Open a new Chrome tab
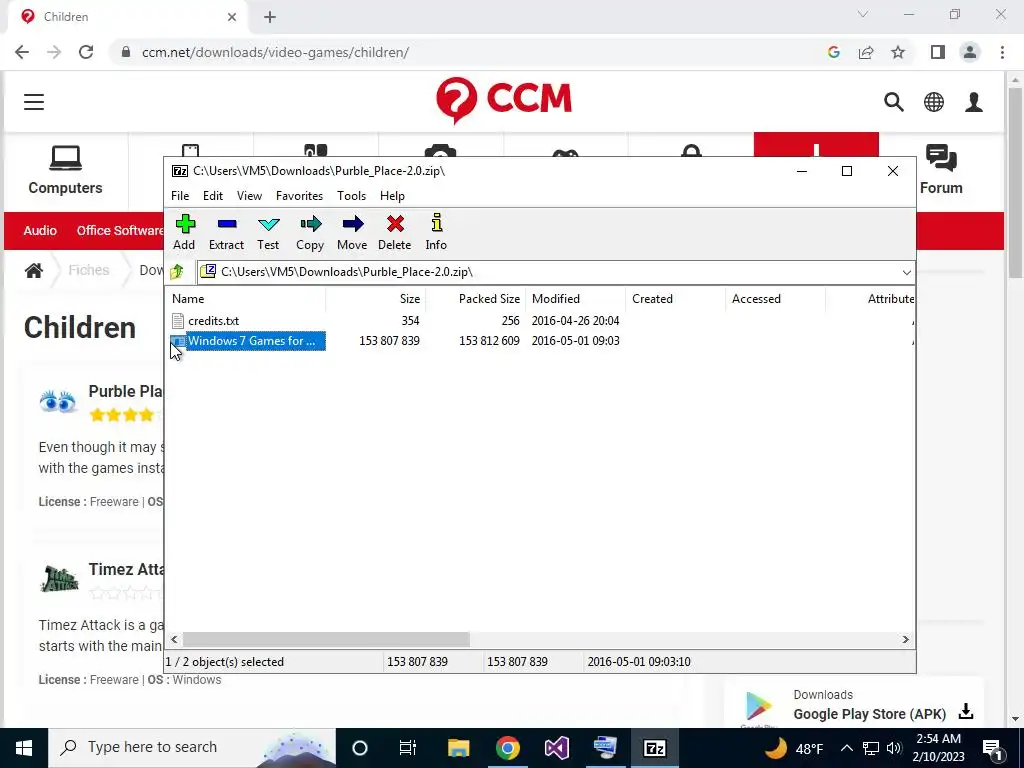Viewport: 1024px width, 768px height. (270, 17)
